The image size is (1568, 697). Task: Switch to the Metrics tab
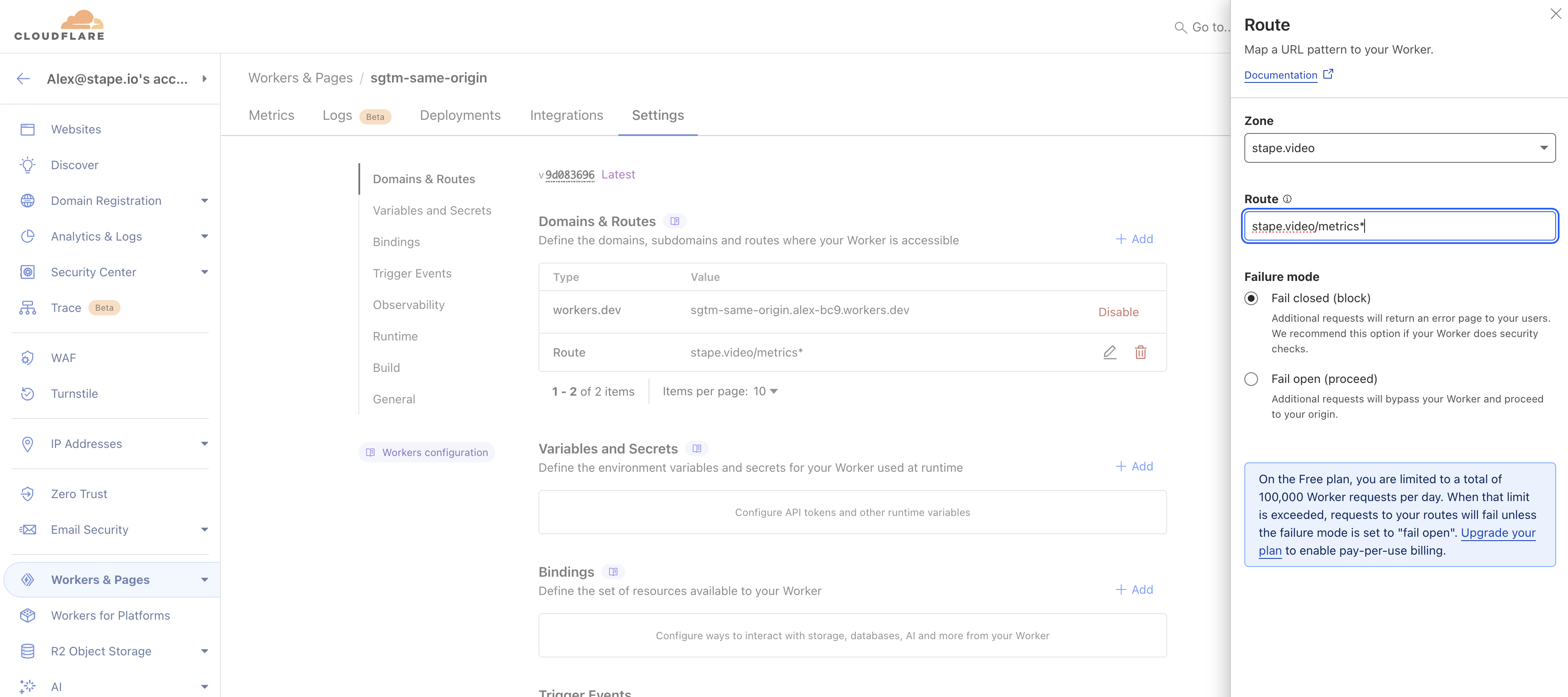271,115
